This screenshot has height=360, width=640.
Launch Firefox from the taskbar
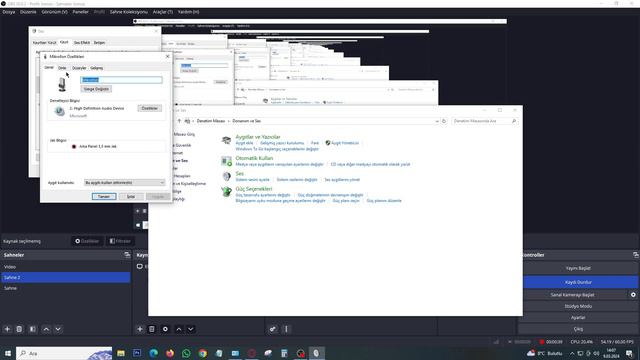tap(170, 353)
